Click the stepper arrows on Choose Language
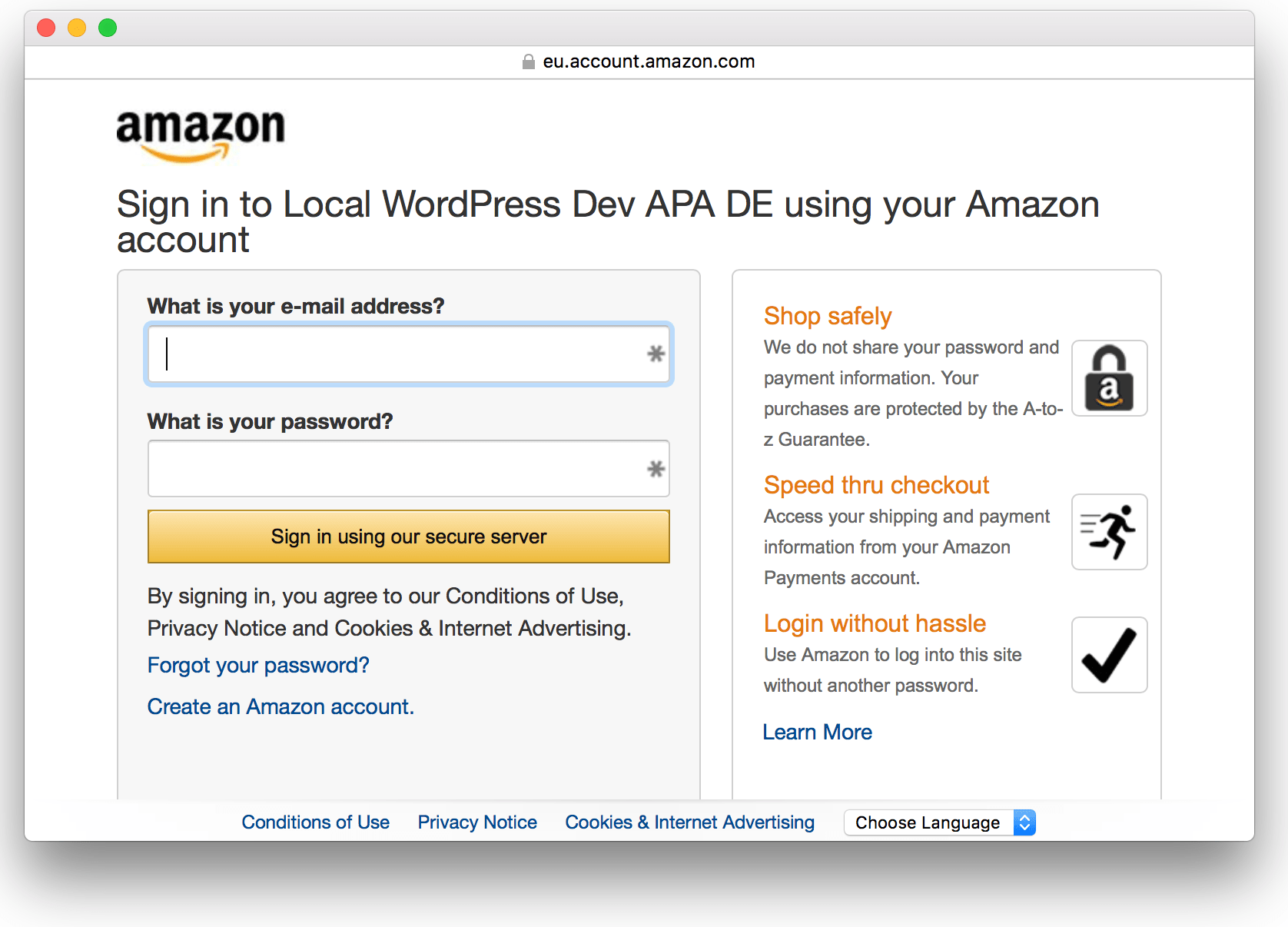This screenshot has width=1288, height=927. (1024, 822)
